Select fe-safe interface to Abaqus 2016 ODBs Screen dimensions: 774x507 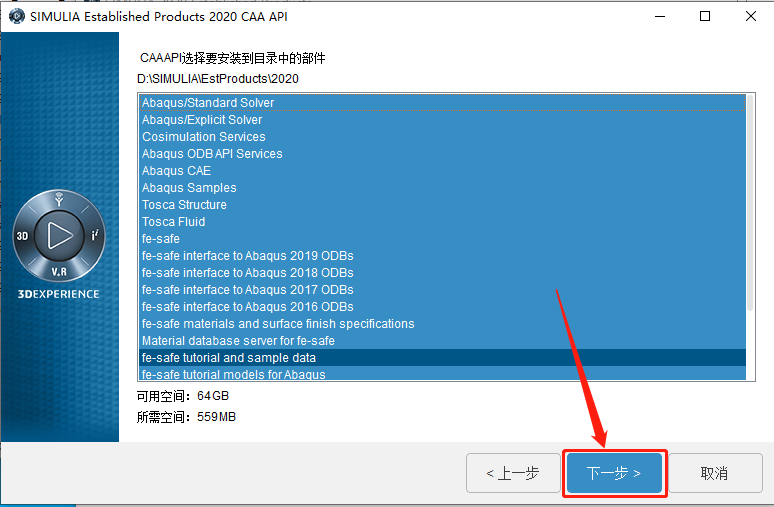pyautogui.click(x=442, y=307)
